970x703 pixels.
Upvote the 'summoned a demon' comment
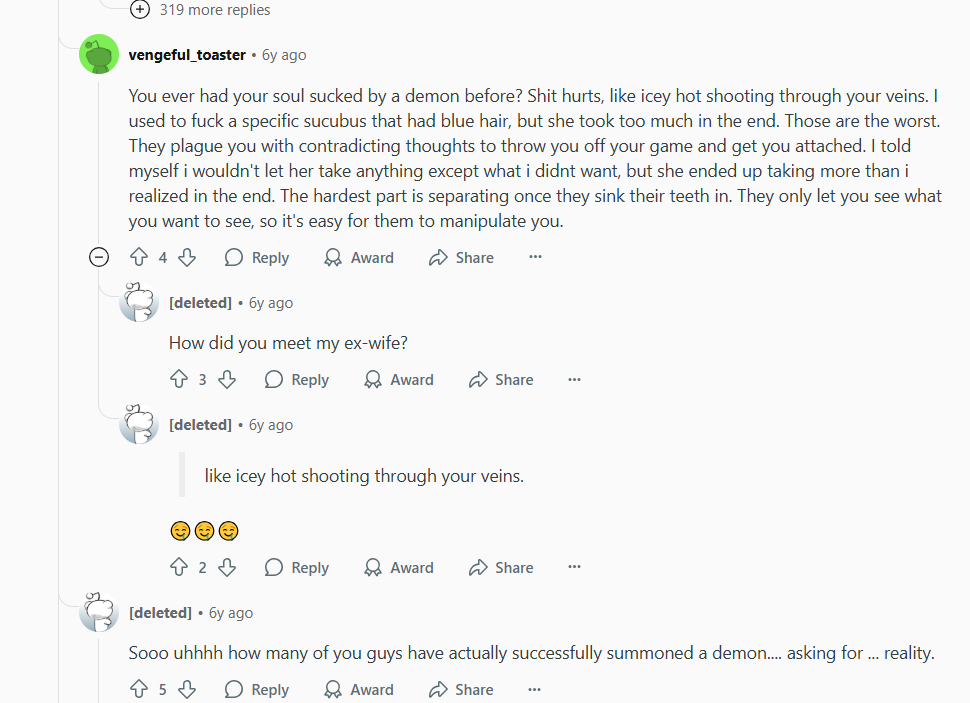[139, 690]
